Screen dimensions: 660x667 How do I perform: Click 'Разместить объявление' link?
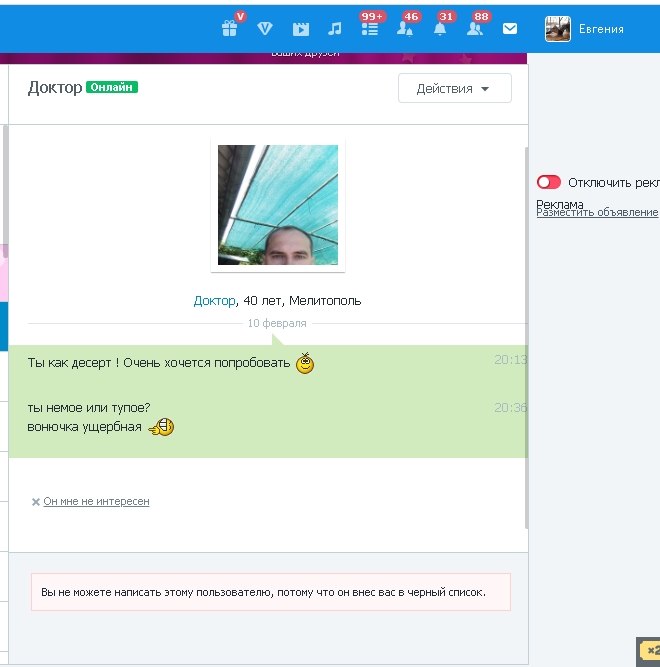pyautogui.click(x=597, y=212)
